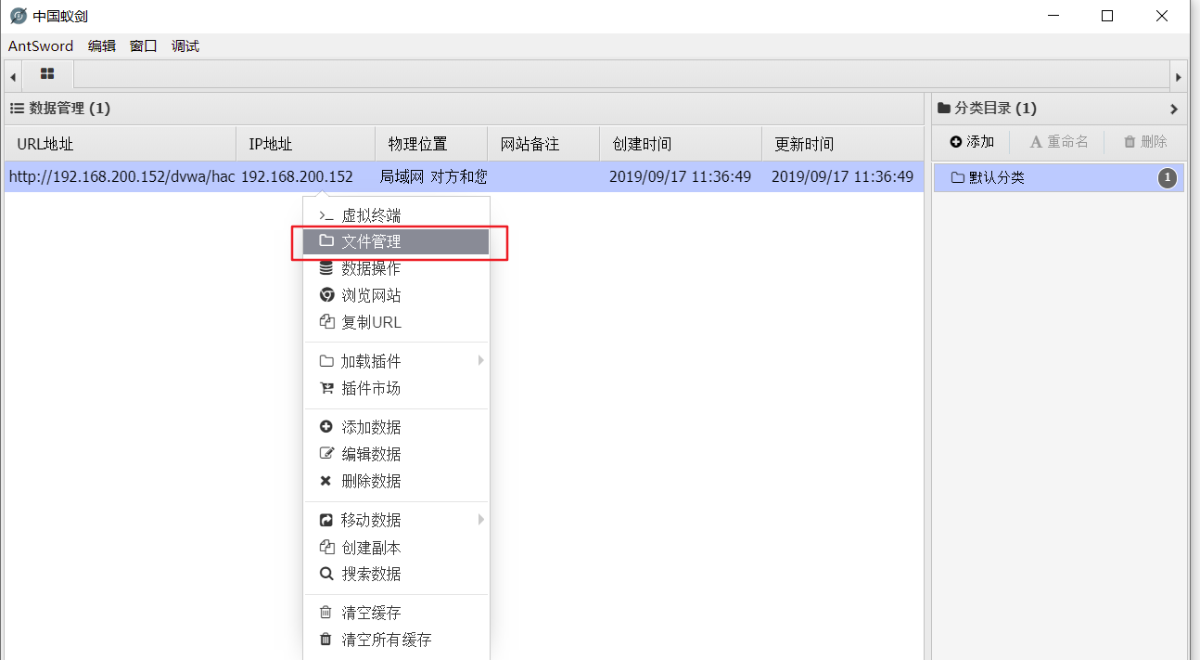
Task: Click the move icon beside 移动数据
Action: [x=325, y=520]
